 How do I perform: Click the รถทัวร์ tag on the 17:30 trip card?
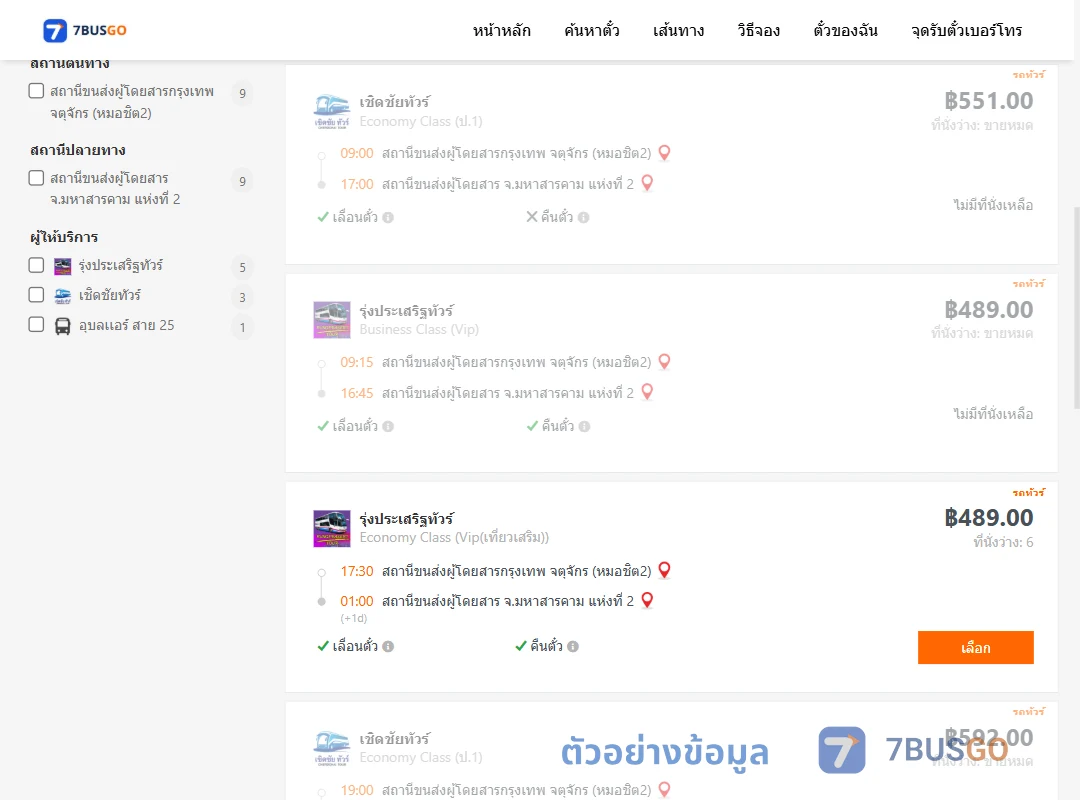[x=1028, y=492]
